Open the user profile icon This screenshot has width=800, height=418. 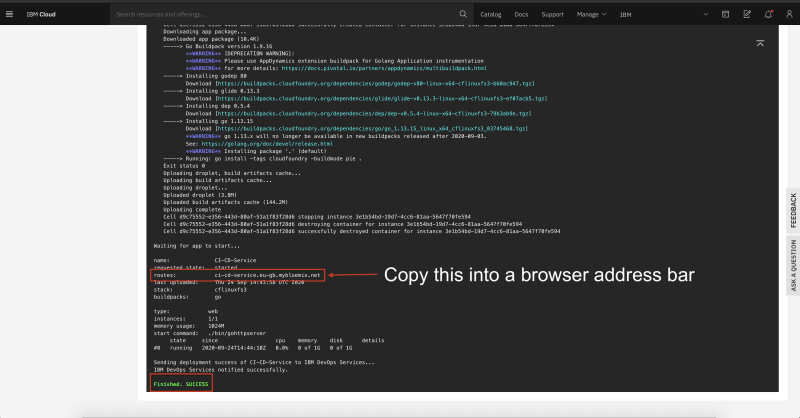point(789,14)
